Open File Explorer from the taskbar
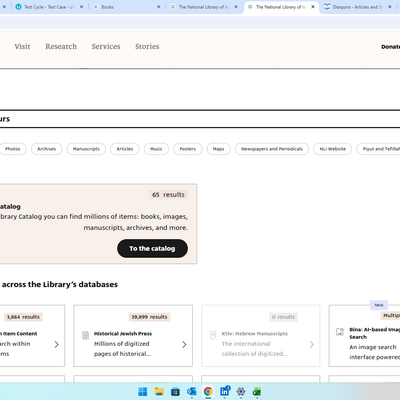 159,392
